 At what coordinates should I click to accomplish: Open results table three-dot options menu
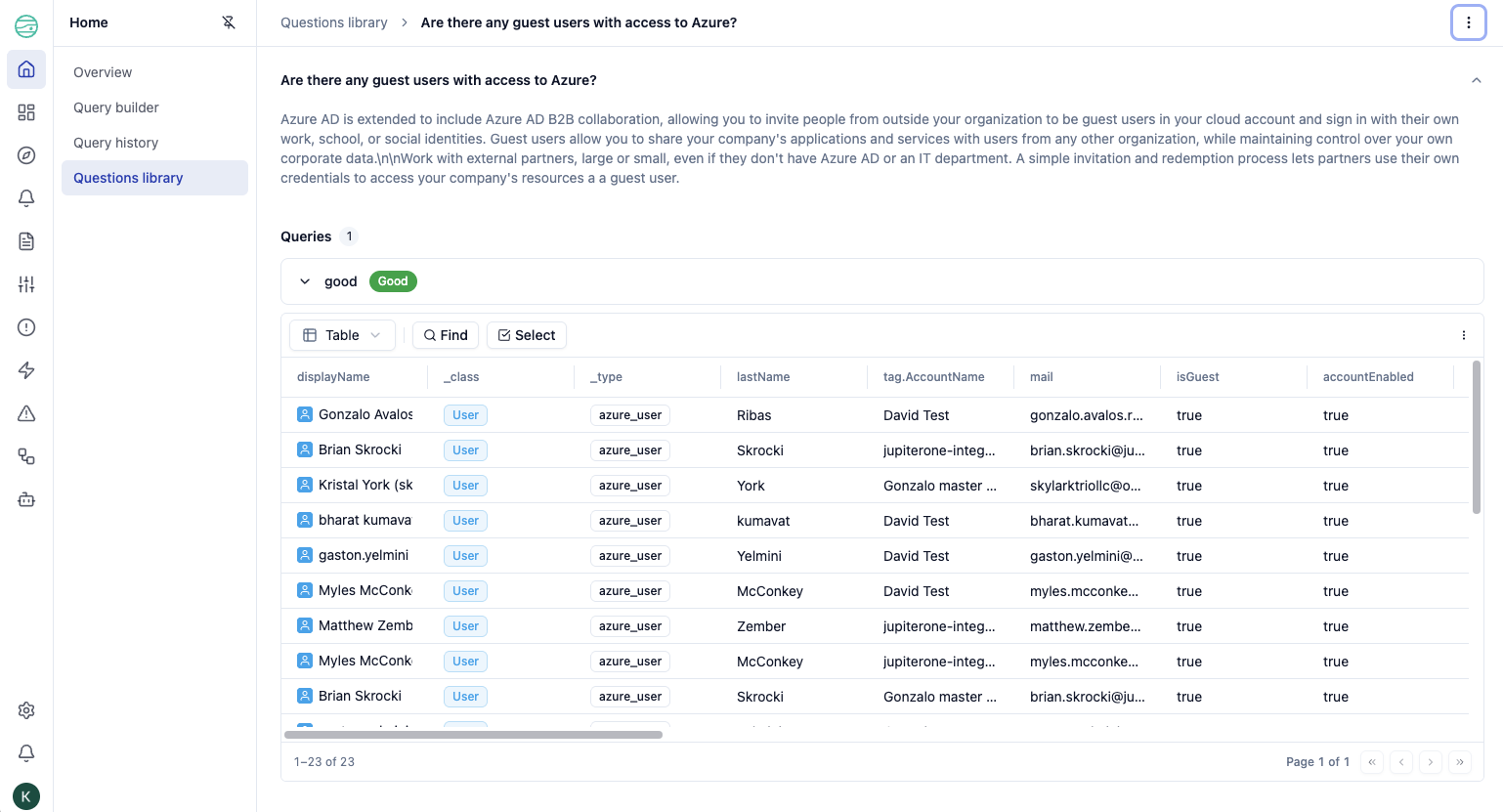1463,335
